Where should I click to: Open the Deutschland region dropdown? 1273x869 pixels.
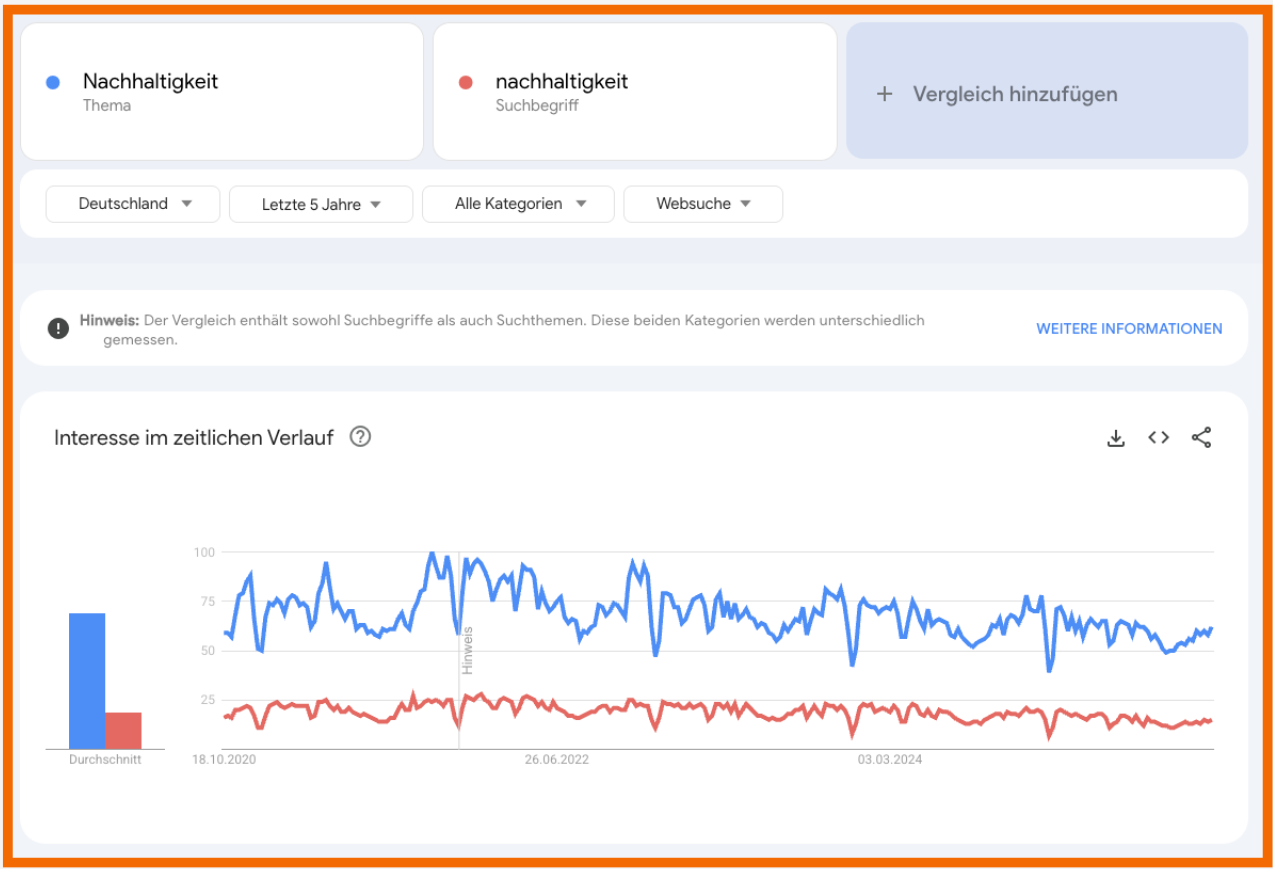133,204
